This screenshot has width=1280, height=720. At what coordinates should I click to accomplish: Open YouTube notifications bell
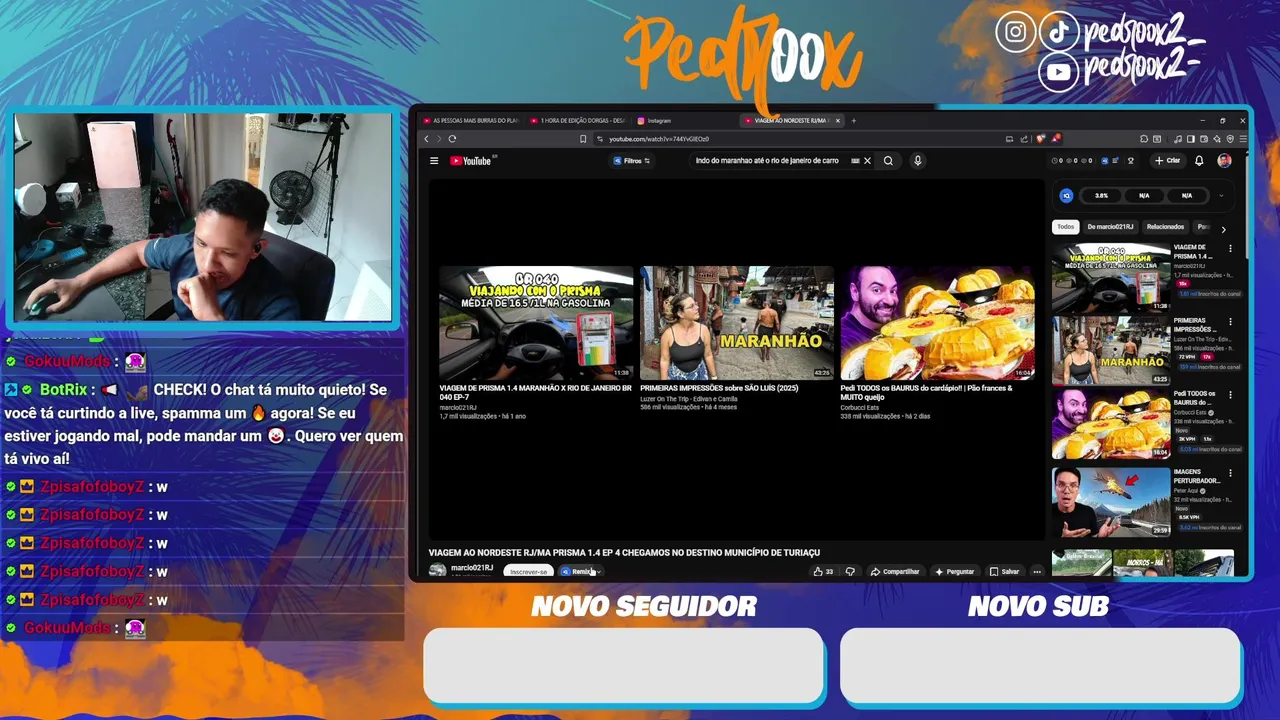click(x=1199, y=161)
